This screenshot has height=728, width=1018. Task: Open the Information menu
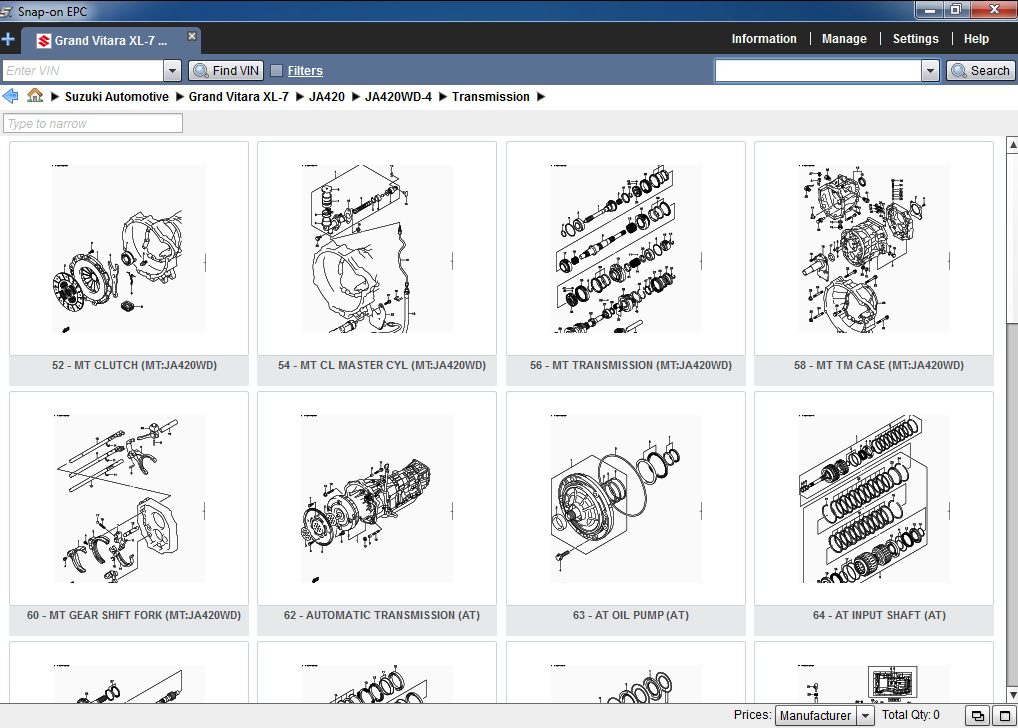(x=764, y=39)
